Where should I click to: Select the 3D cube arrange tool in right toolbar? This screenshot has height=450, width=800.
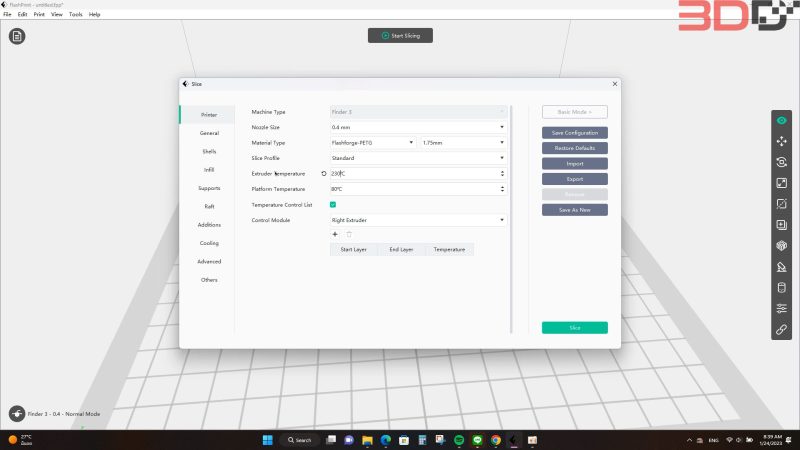click(781, 246)
